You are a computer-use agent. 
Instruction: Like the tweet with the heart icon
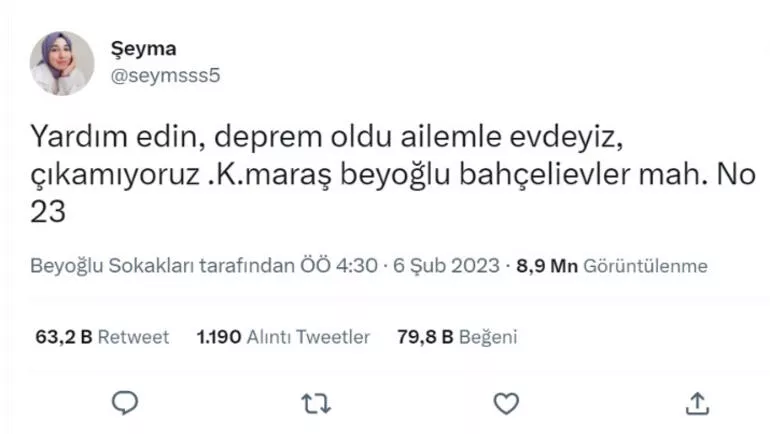tap(507, 402)
